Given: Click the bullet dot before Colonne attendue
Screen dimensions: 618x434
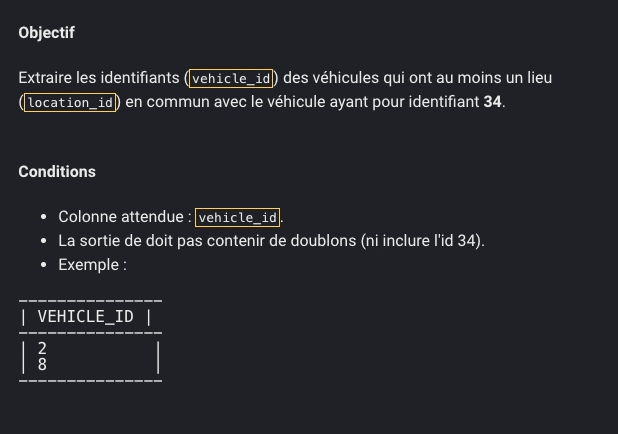Looking at the screenshot, I should [x=44, y=217].
